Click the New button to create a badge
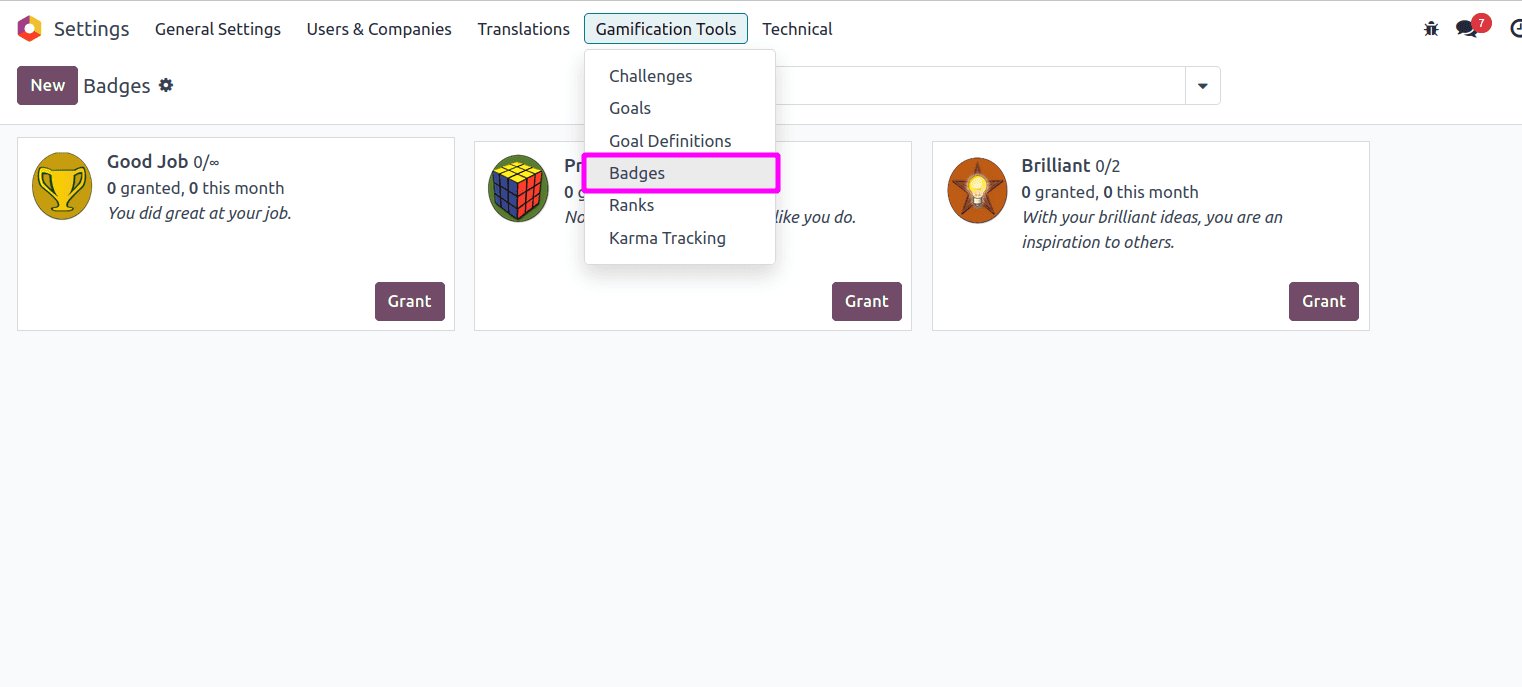Screen dimensions: 1522x687 (47, 85)
